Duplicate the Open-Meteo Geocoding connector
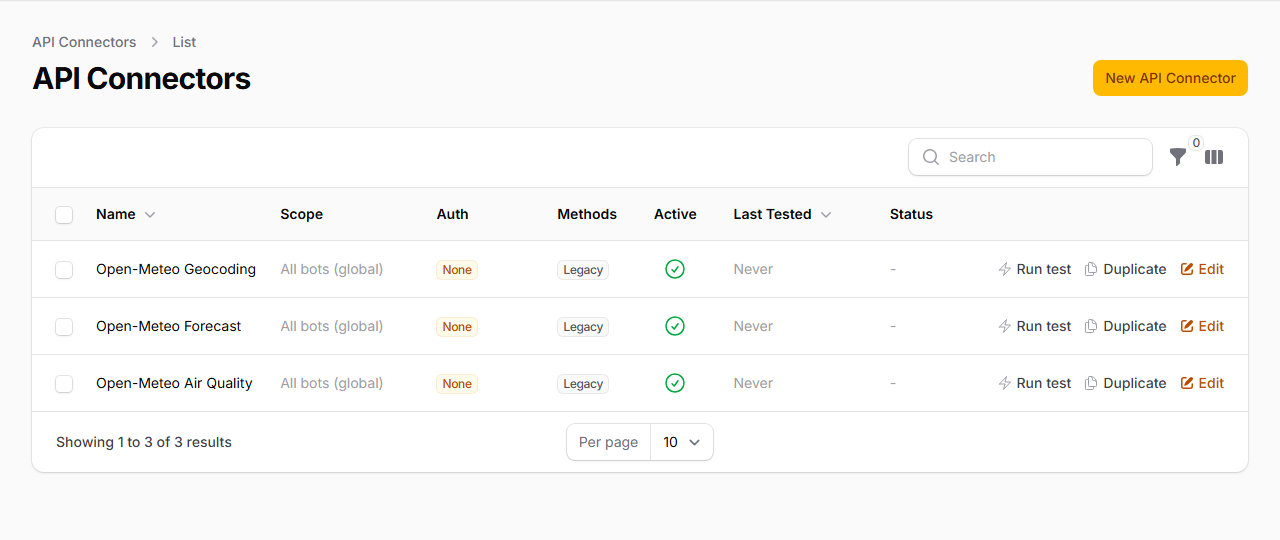This screenshot has width=1280, height=540. [x=1126, y=269]
